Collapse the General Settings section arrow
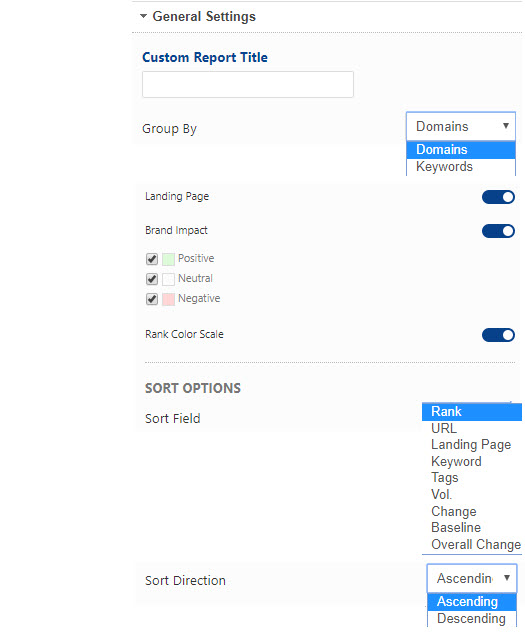 coord(143,16)
